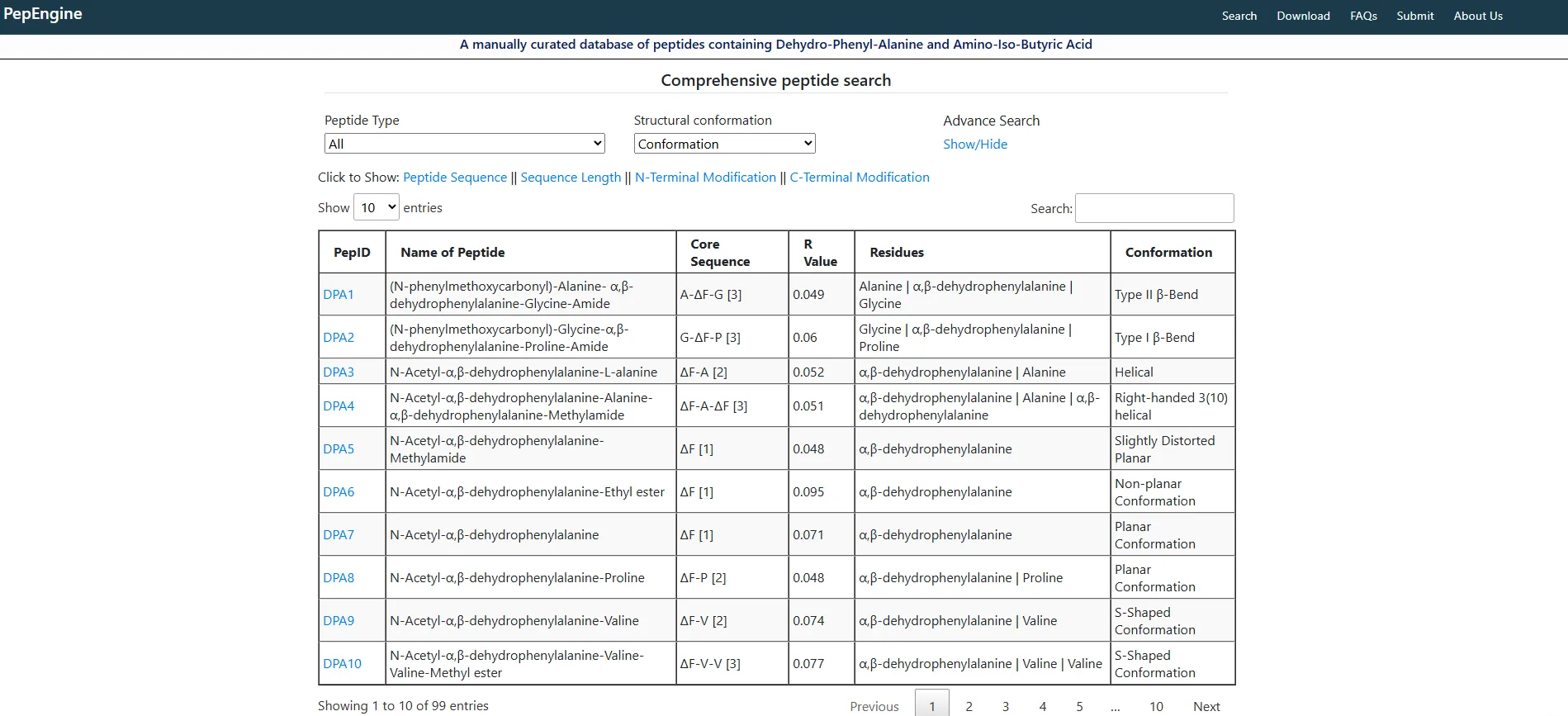
Task: Click the Next pagination button
Action: [1206, 706]
